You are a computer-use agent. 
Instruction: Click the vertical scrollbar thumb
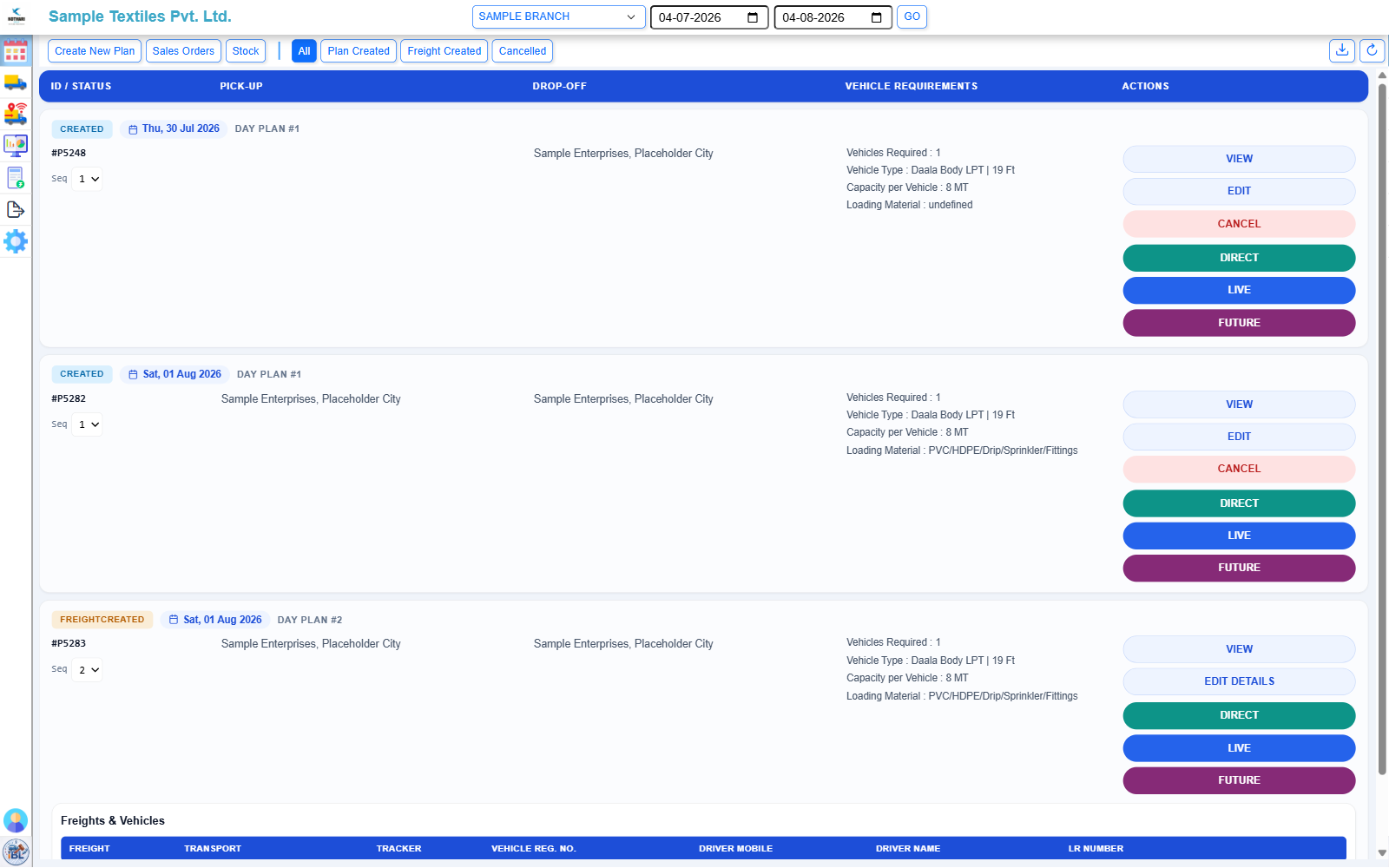pos(1382,427)
